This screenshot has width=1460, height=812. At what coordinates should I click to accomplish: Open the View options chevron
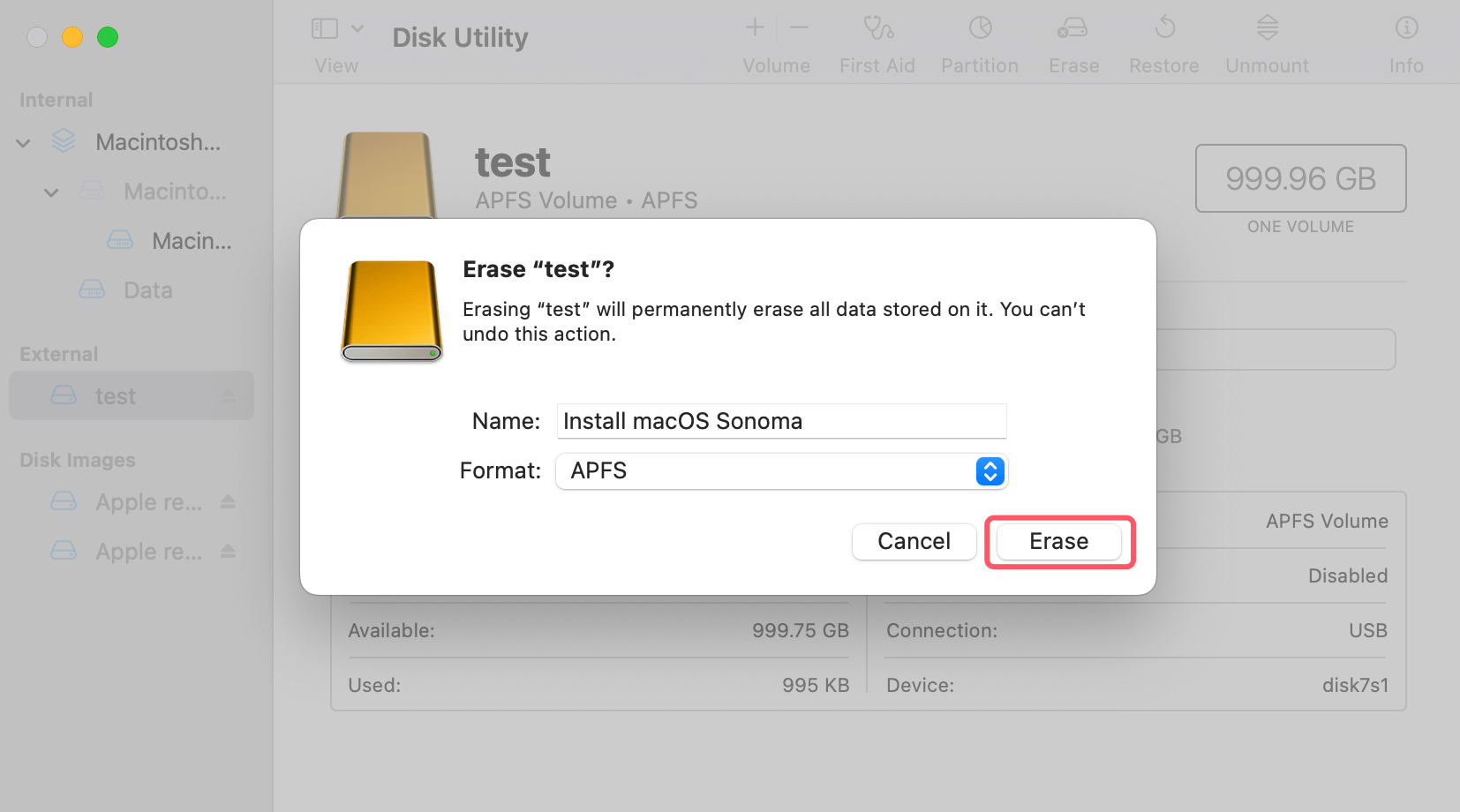pos(358,27)
